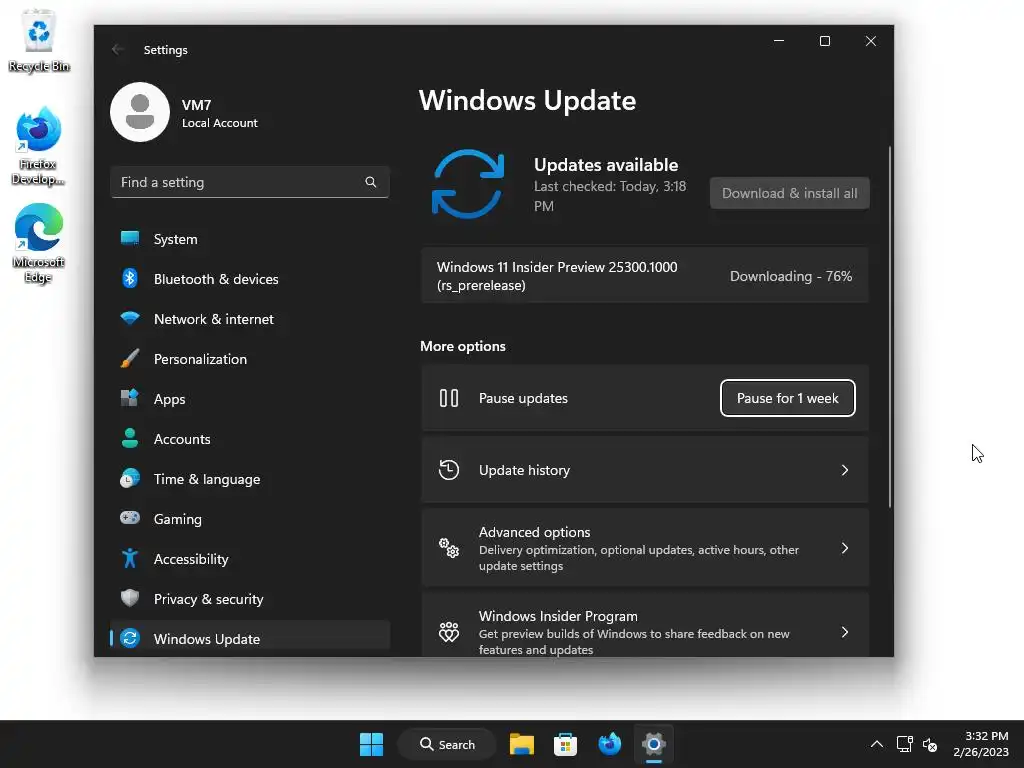The width and height of the screenshot is (1024, 768).
Task: Click the Downloading - 76% status text
Action: [x=791, y=276]
